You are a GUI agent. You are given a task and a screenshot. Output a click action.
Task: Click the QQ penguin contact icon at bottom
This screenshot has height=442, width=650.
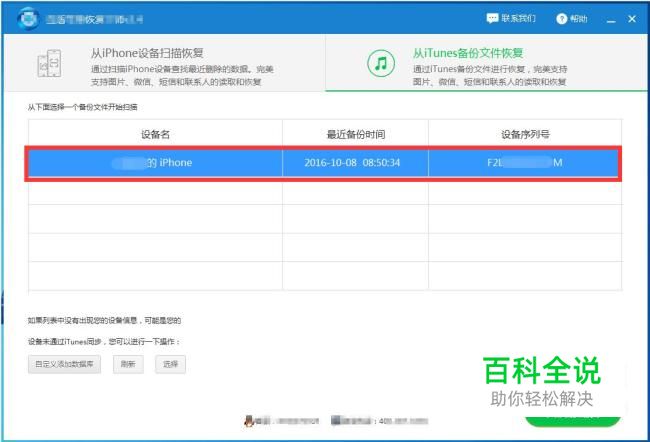249,421
